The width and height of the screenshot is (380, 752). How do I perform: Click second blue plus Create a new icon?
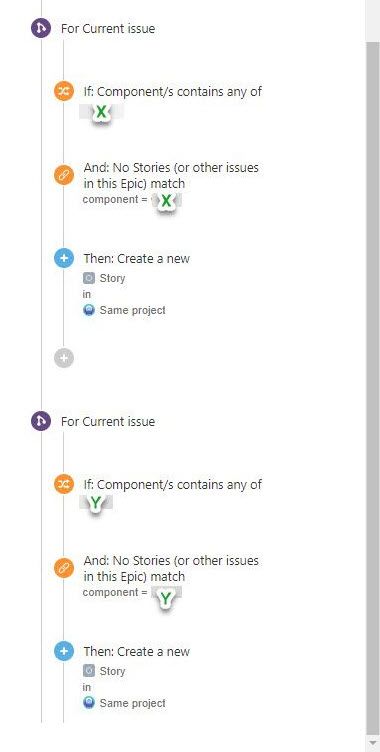pos(64,651)
